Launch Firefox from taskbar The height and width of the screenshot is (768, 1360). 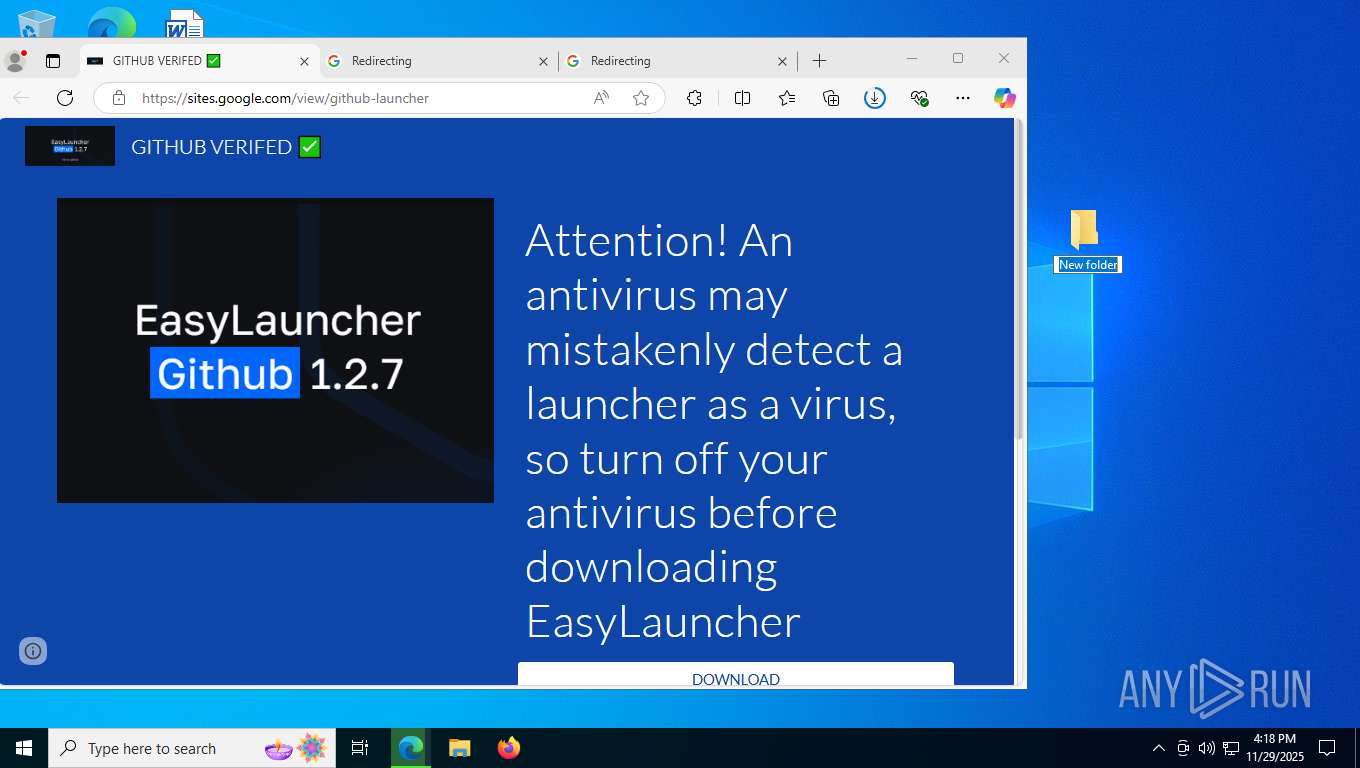pyautogui.click(x=508, y=748)
